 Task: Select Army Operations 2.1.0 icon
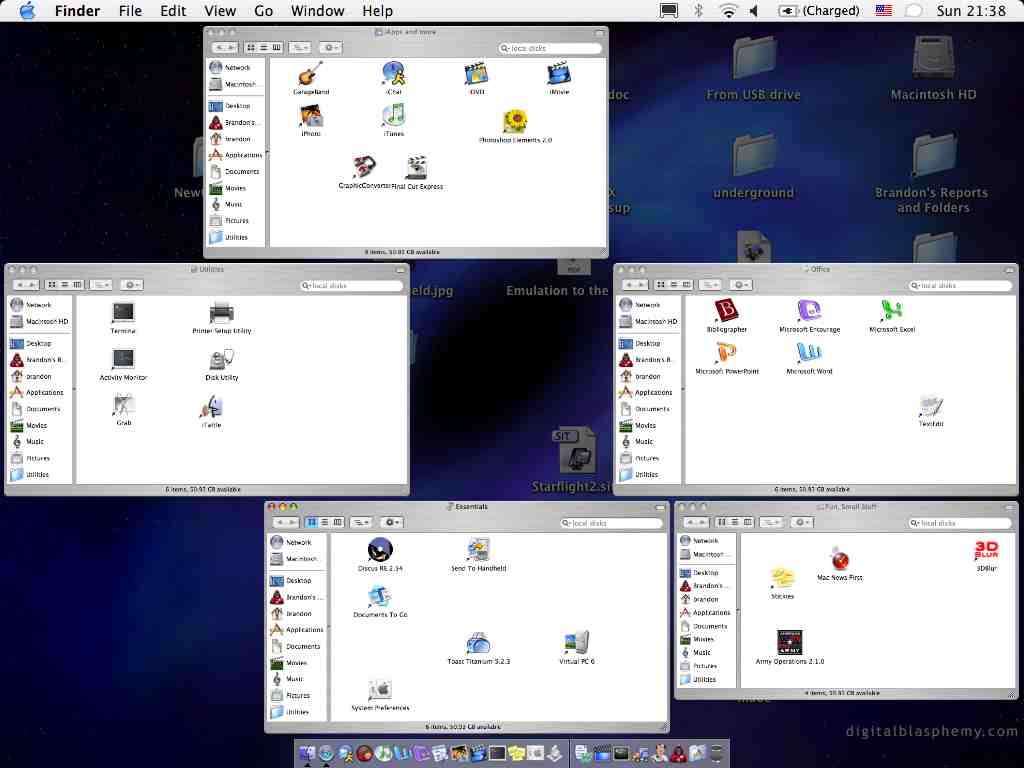coord(790,643)
